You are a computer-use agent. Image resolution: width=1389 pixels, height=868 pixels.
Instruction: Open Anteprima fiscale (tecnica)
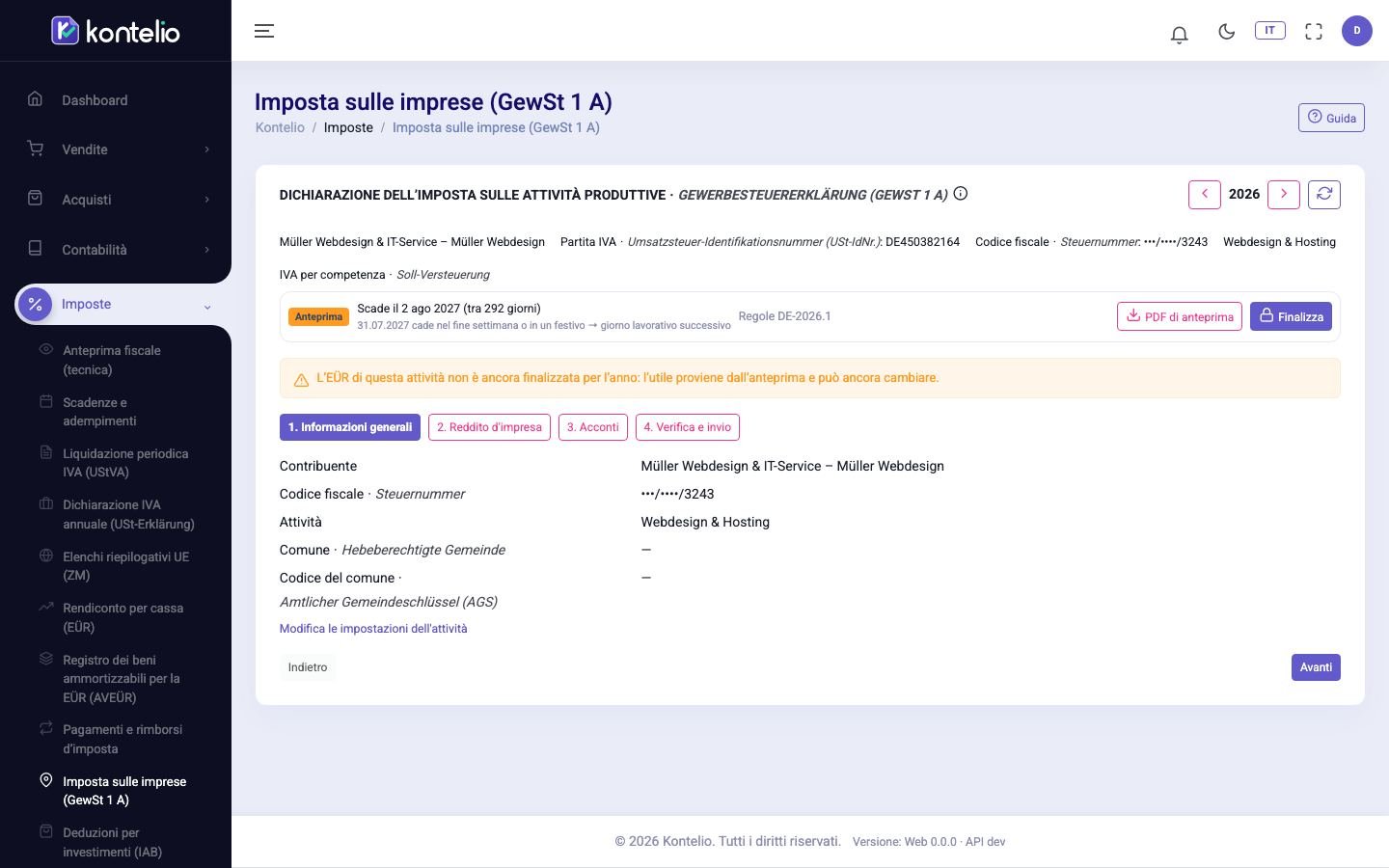pyautogui.click(x=116, y=360)
